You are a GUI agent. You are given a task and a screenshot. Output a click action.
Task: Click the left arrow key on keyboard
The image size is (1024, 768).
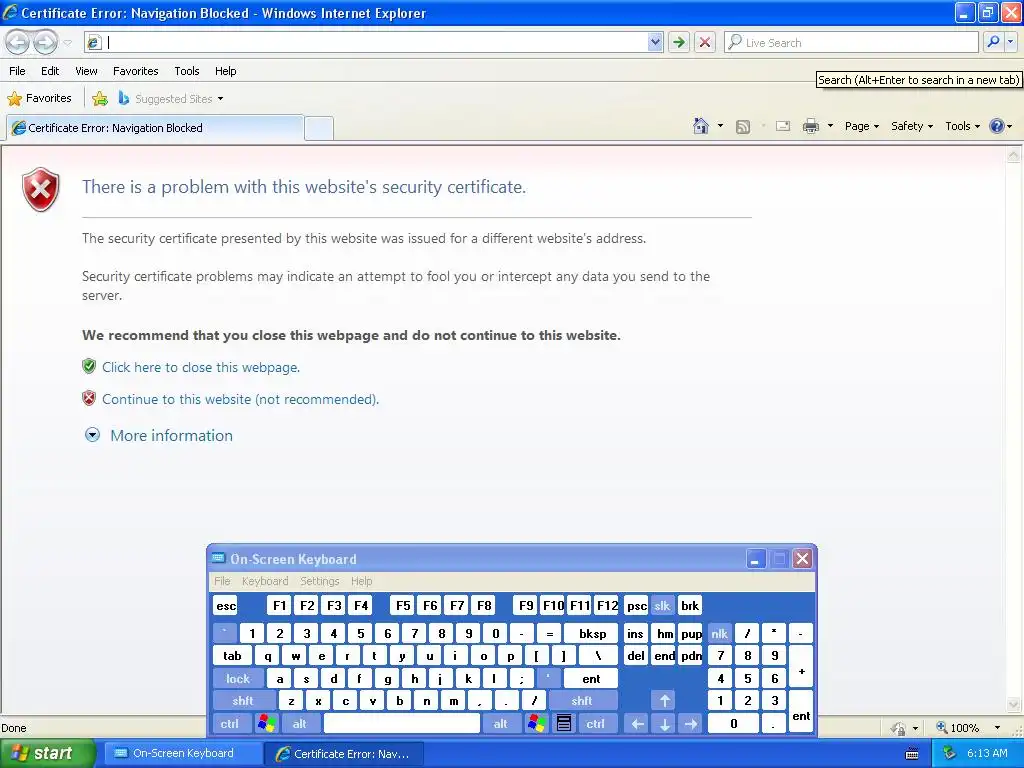pos(637,724)
